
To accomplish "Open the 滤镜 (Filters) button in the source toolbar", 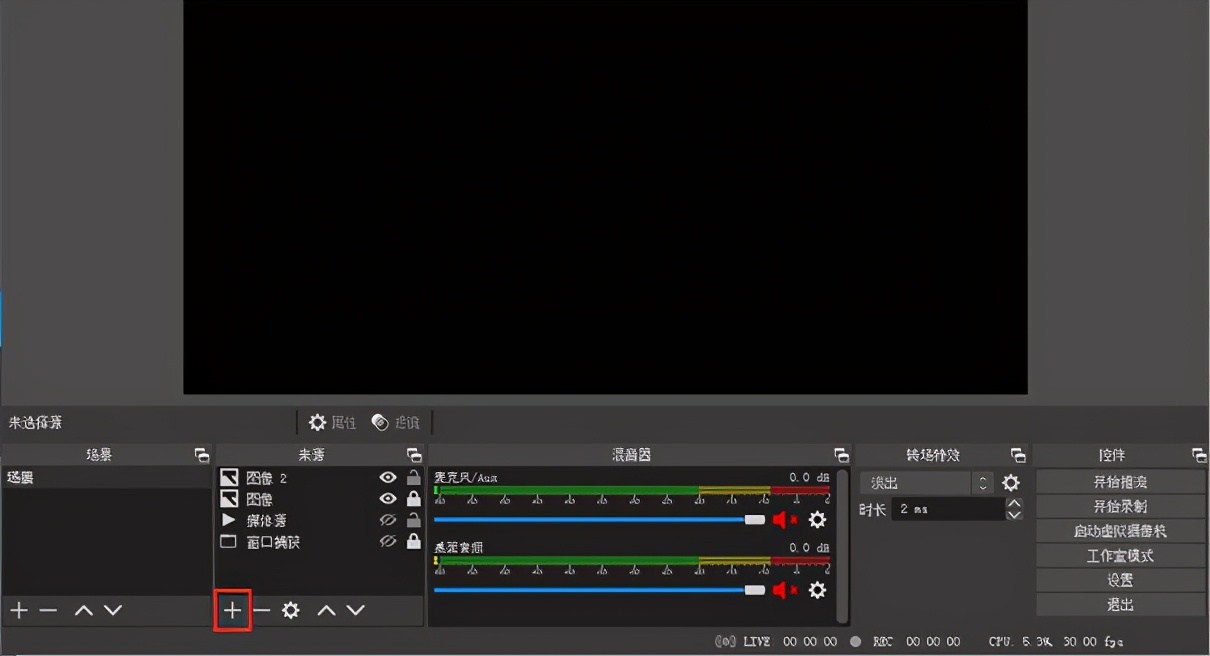I will [x=396, y=423].
